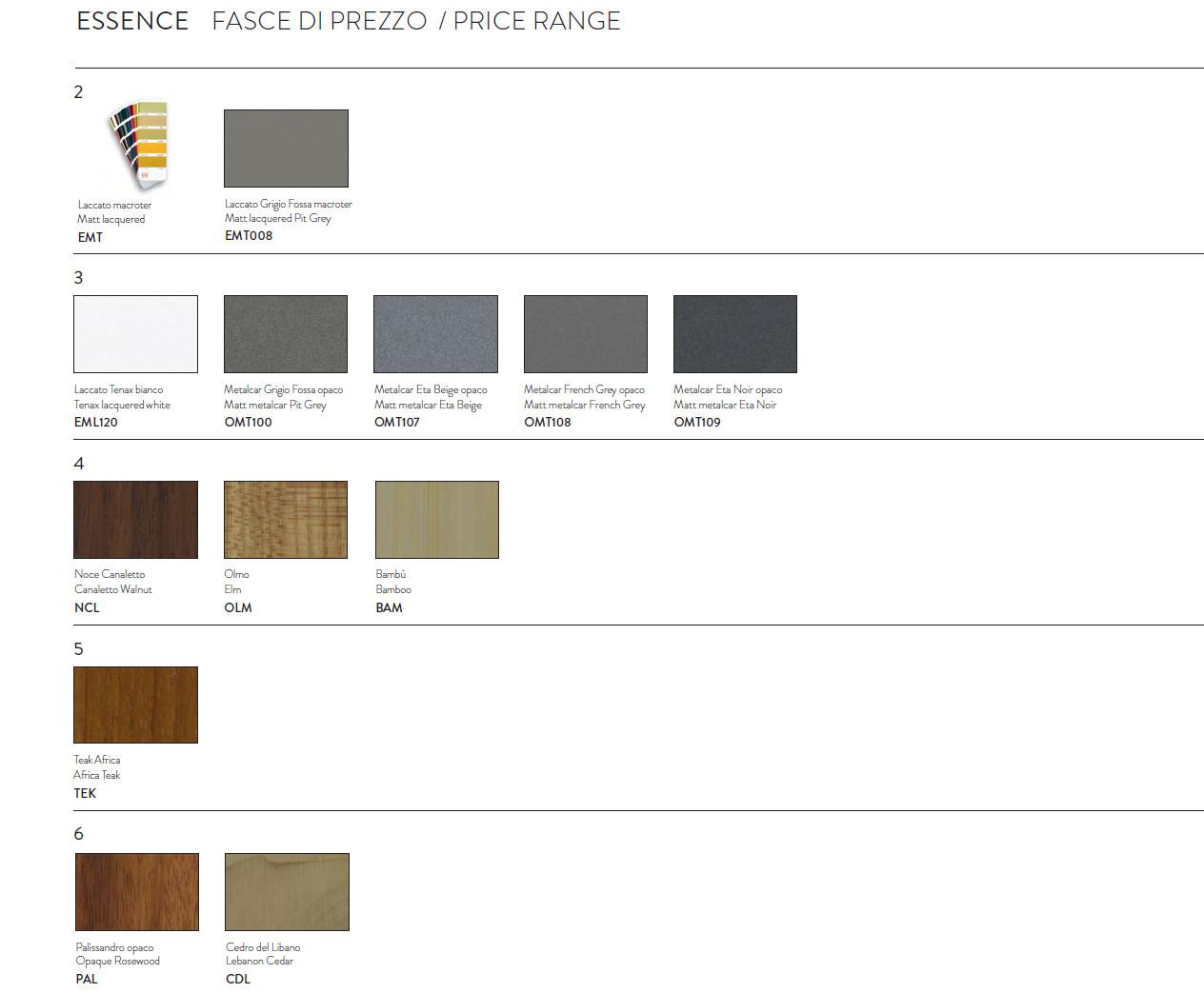Click the 'Bambù' label
Screen dimensions: 1204x993
(x=391, y=574)
